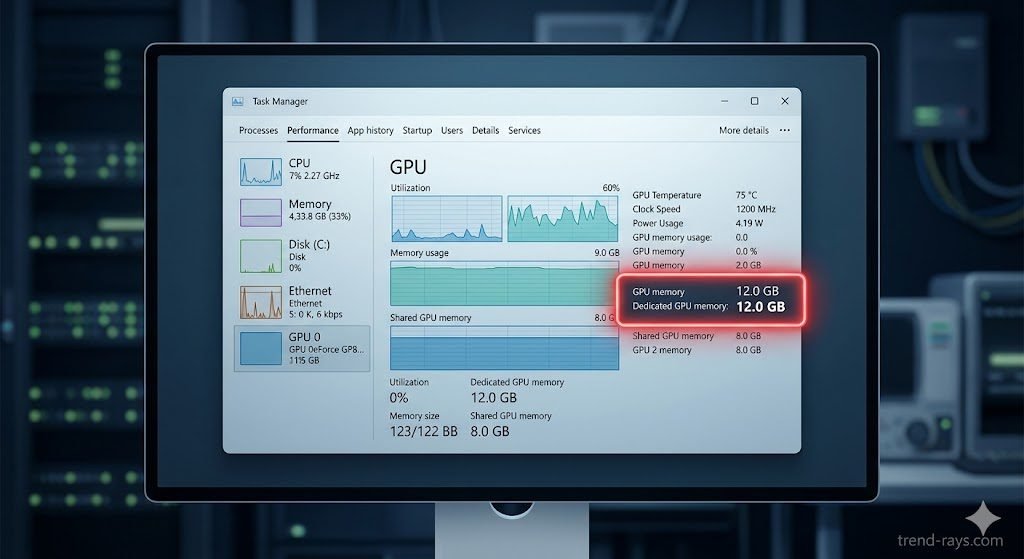This screenshot has height=559, width=1024.
Task: Click the More details link
Action: [x=744, y=131]
